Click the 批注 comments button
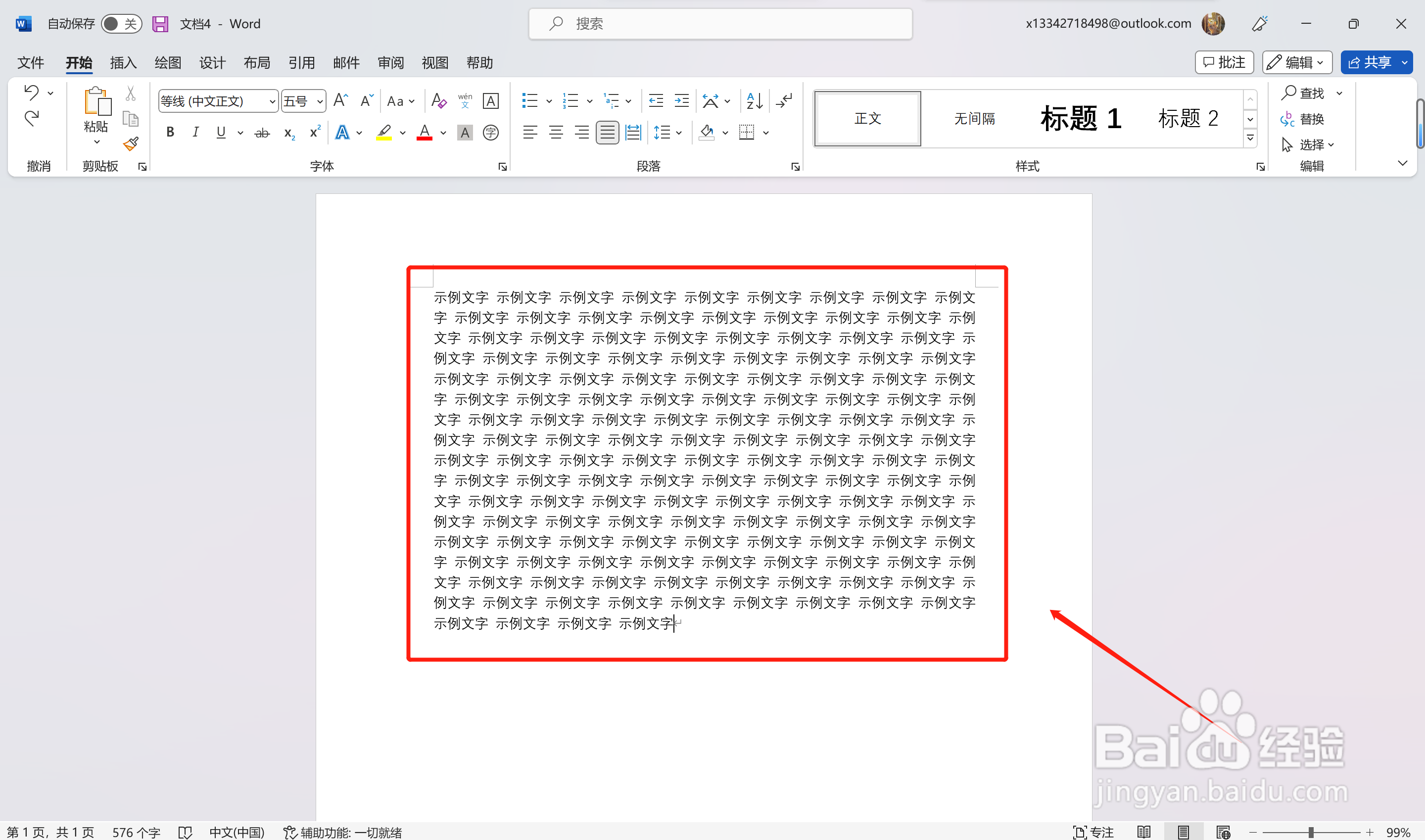 [x=1224, y=62]
